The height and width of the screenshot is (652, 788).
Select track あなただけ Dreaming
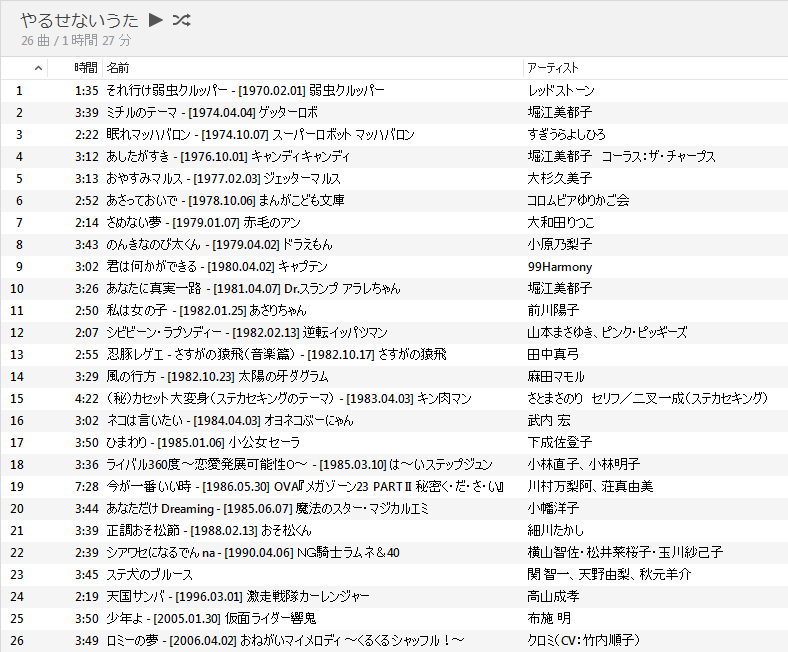coord(394,509)
